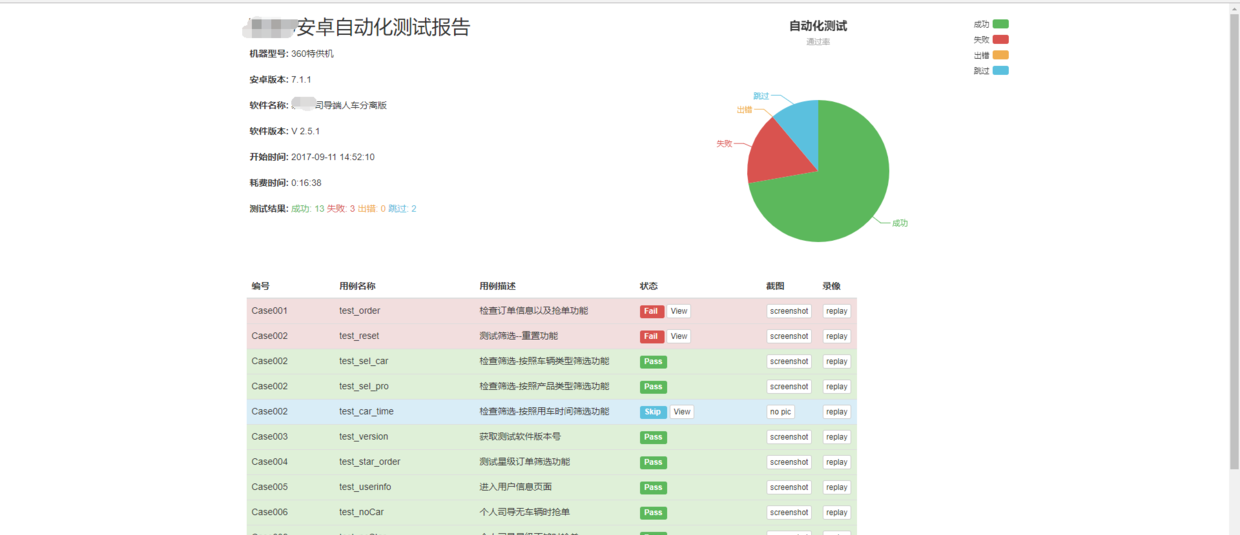Play replay for test_sel_car
Viewport: 1240px width, 535px height.
point(837,361)
